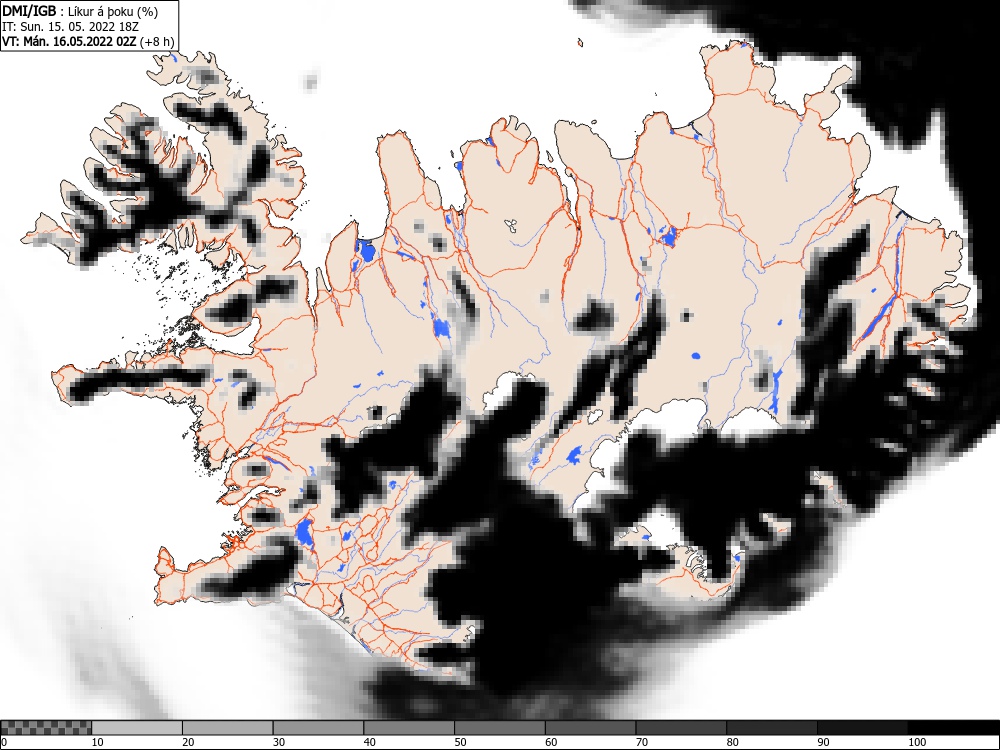The width and height of the screenshot is (1000, 750).
Task: Click the 70–80% legend color segment
Action: (x=681, y=728)
